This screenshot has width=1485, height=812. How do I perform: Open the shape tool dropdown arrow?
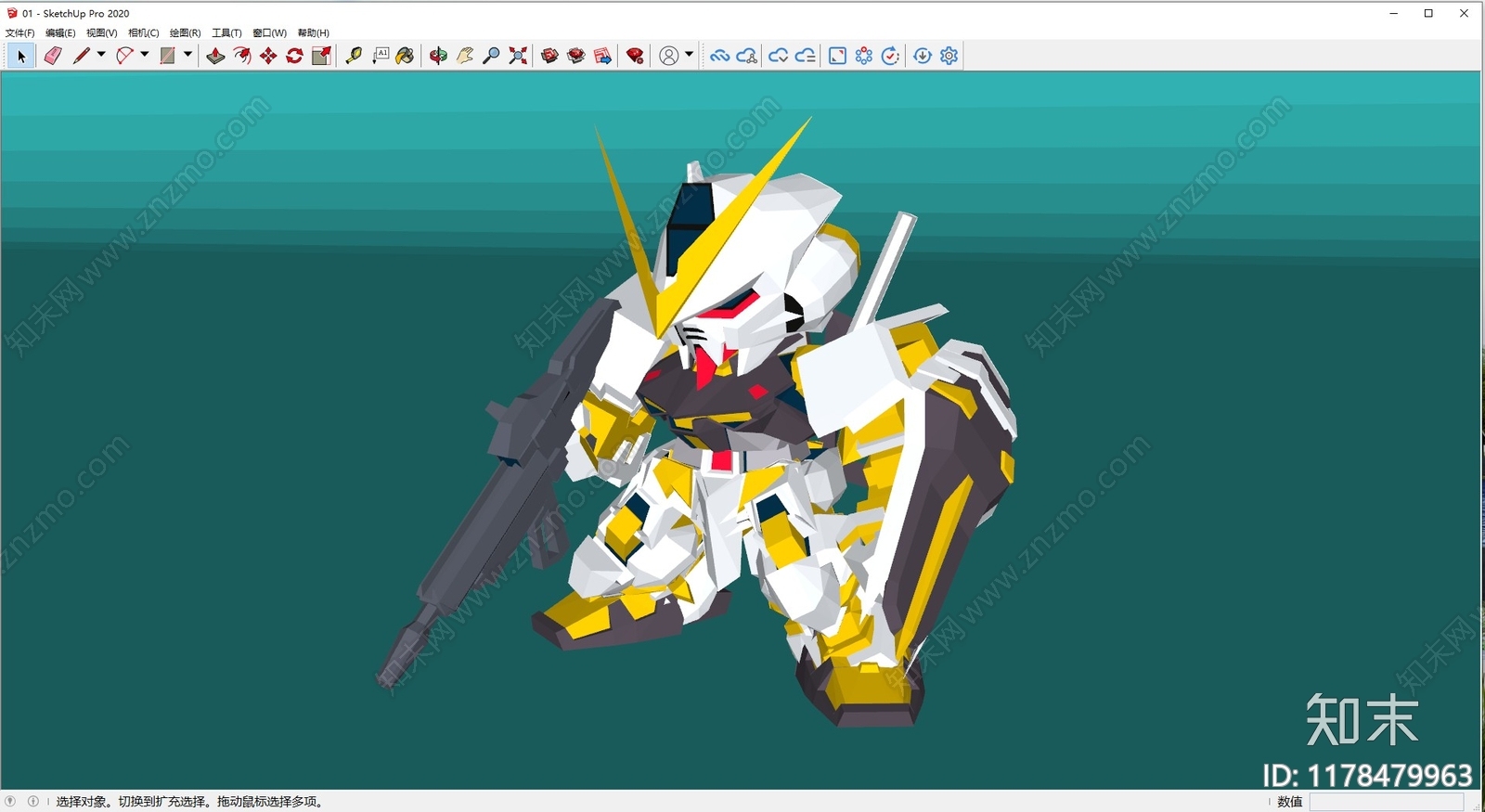pos(187,55)
